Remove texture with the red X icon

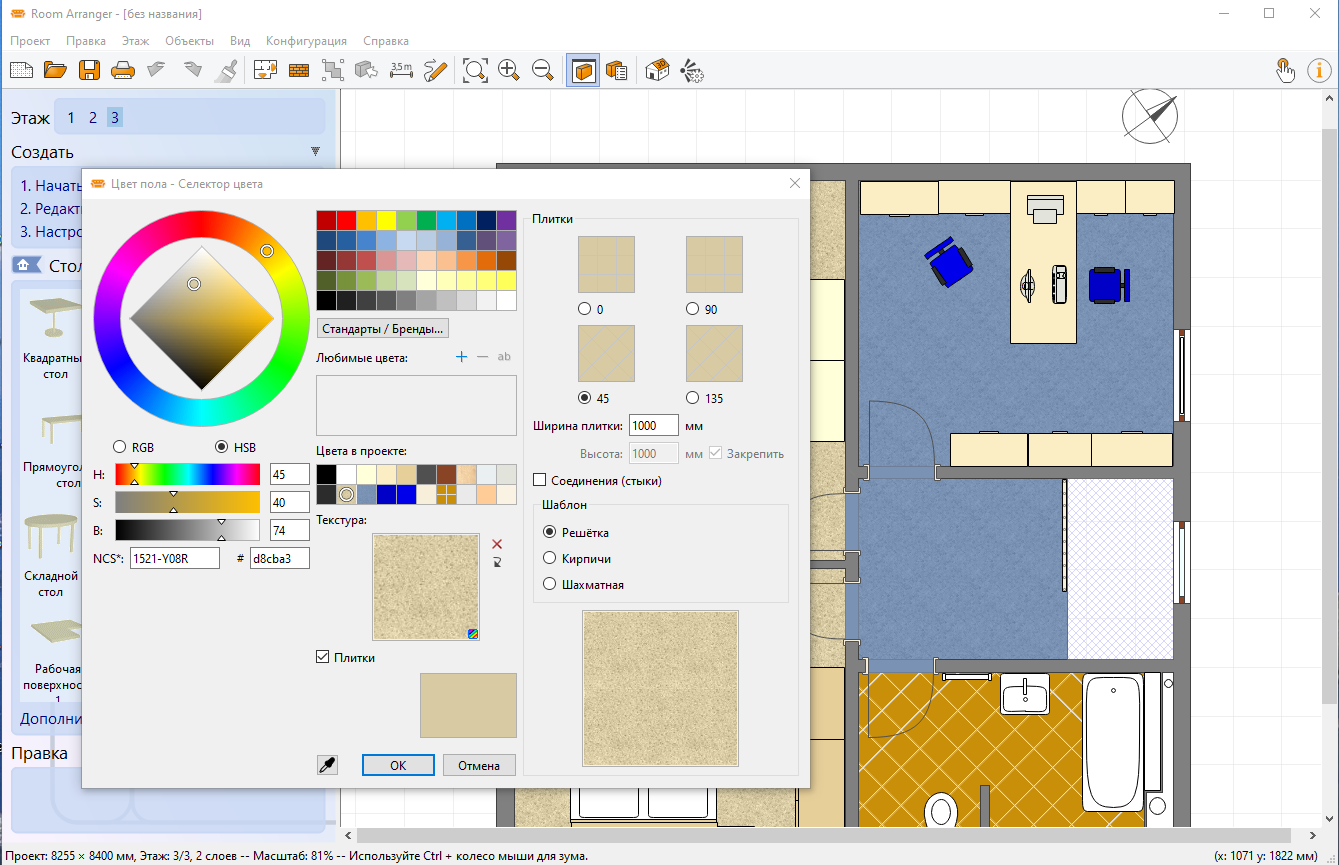pyautogui.click(x=497, y=544)
